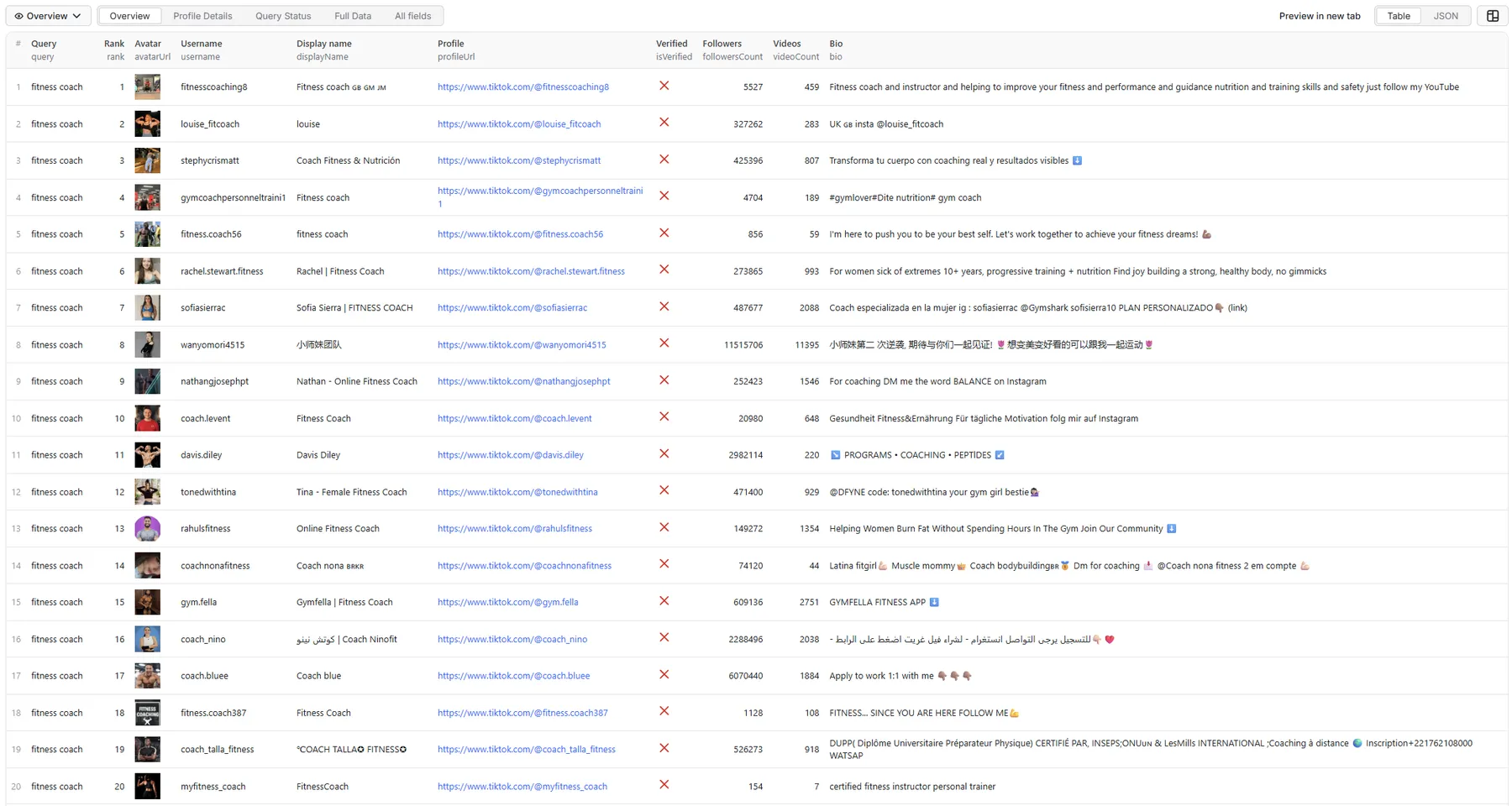The height and width of the screenshot is (806, 1512).
Task: Click the not-verified X icon for coach.levent
Action: (664, 417)
